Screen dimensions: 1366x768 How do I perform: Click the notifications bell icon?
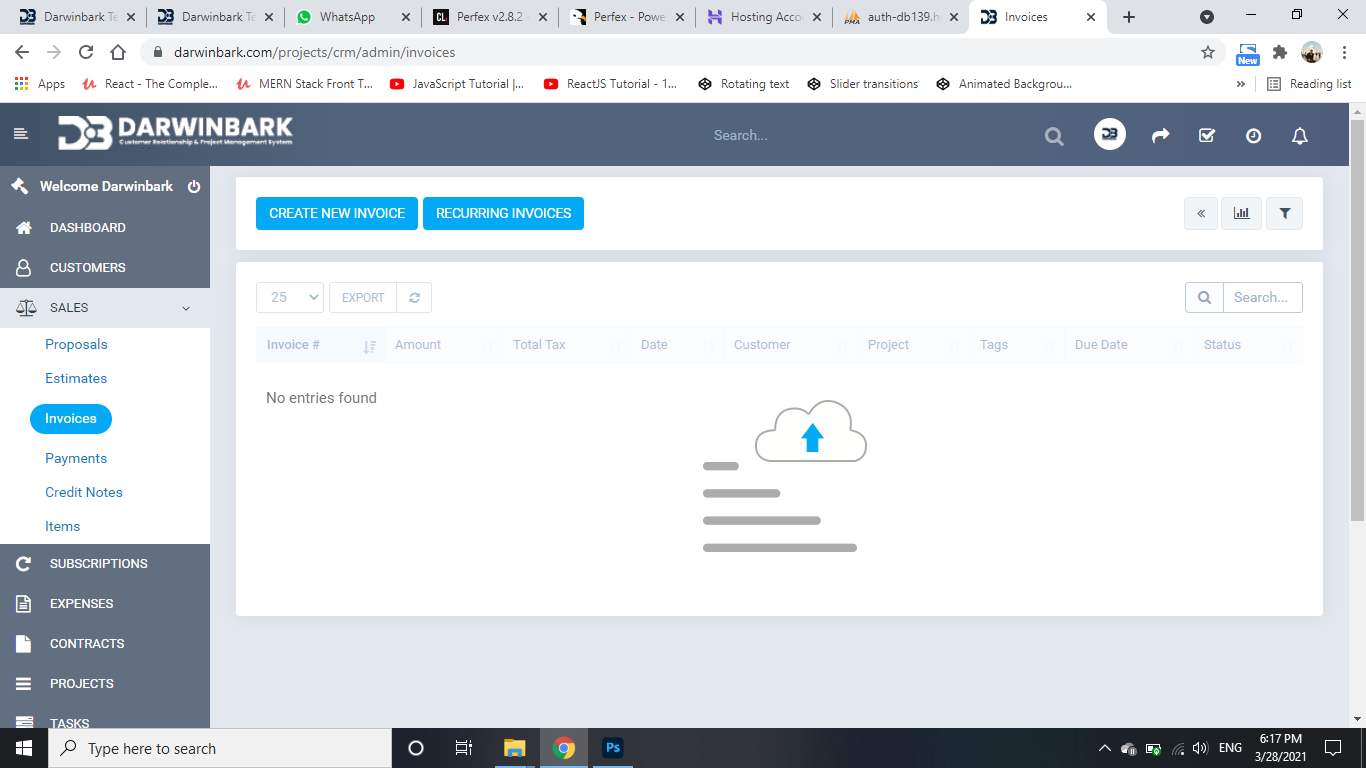click(1299, 136)
